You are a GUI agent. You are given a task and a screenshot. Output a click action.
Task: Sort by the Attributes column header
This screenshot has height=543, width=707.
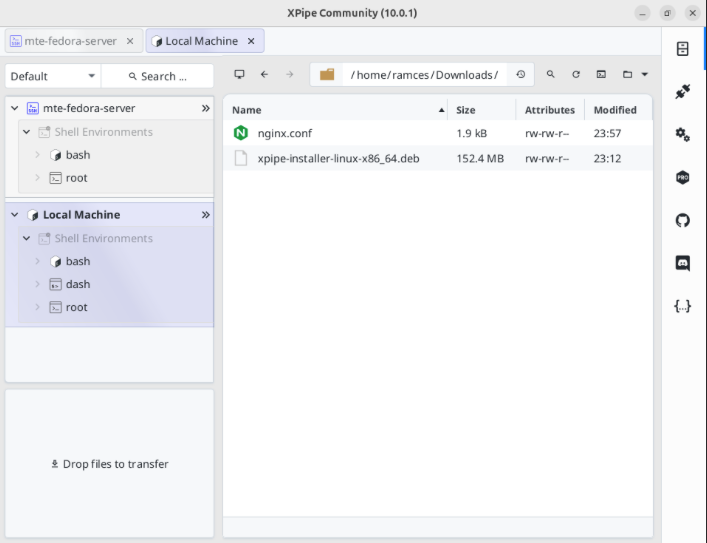[x=550, y=110]
